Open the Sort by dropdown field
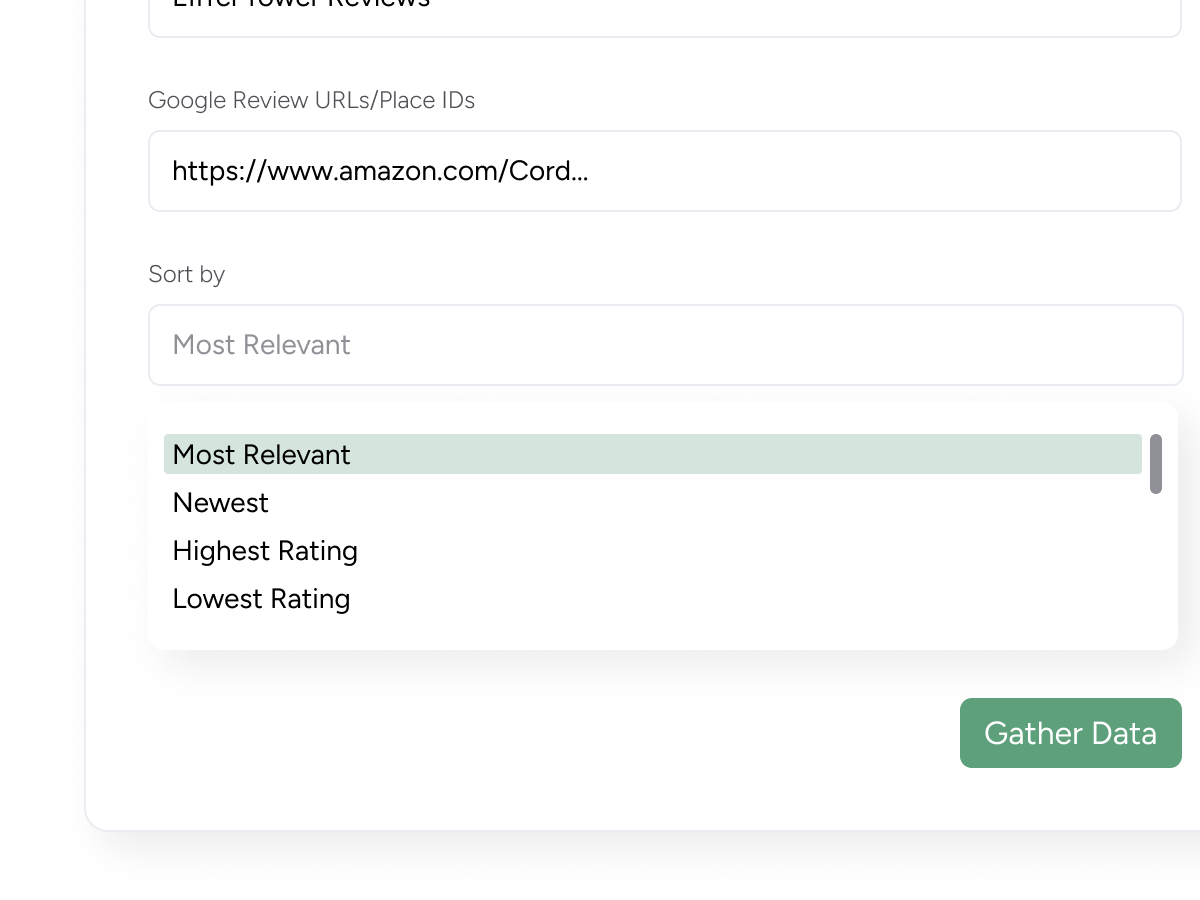This screenshot has height=900, width=1200. pos(665,345)
